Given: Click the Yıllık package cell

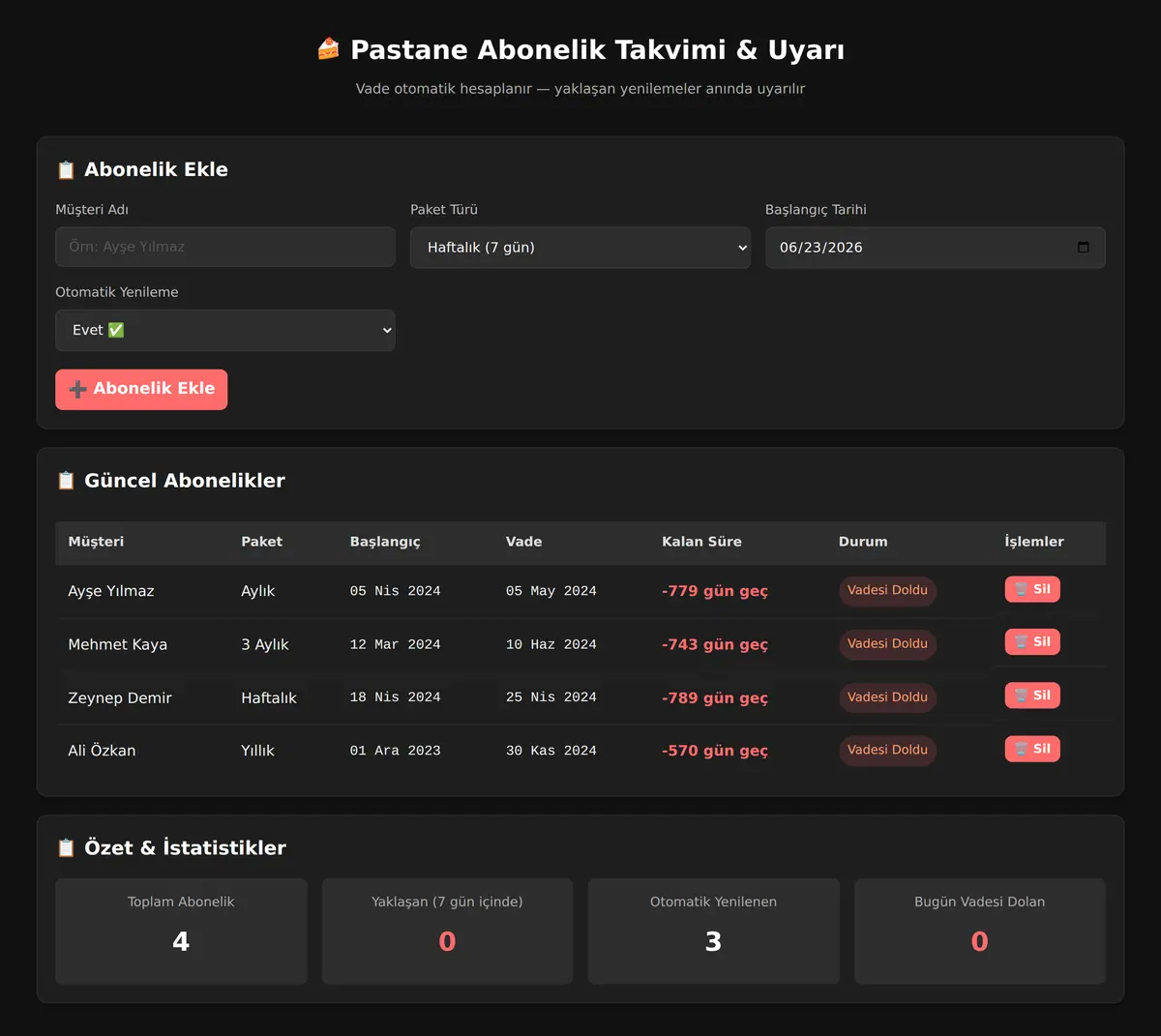Looking at the screenshot, I should [x=257, y=751].
